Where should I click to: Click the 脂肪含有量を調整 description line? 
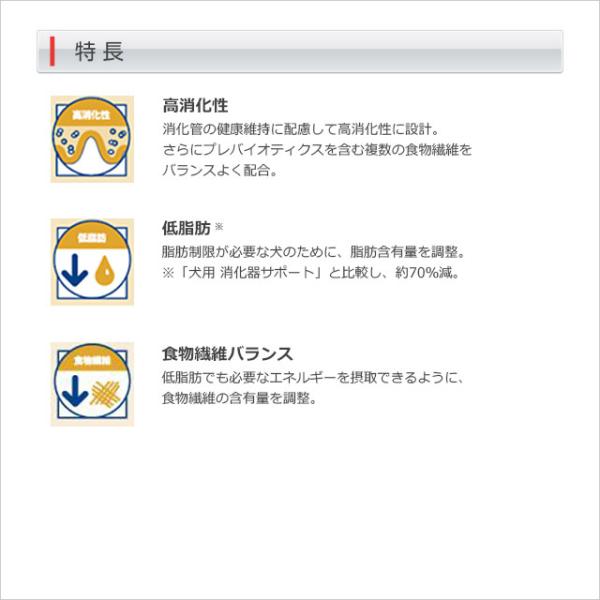pos(314,252)
